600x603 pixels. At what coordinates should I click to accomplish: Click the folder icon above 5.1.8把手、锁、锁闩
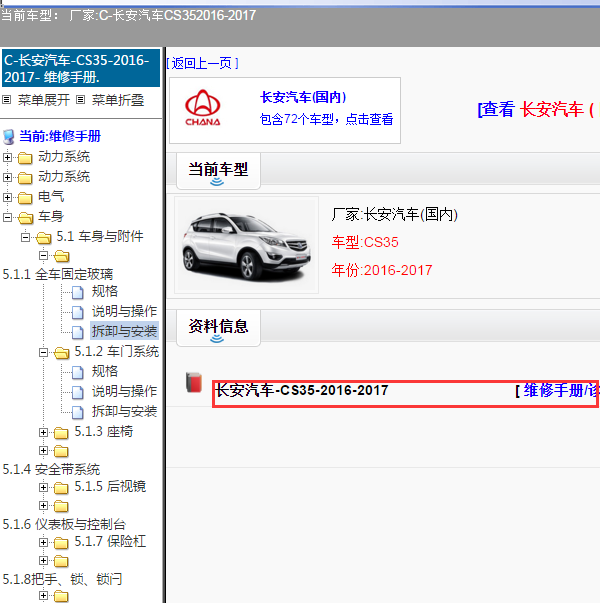point(61,561)
